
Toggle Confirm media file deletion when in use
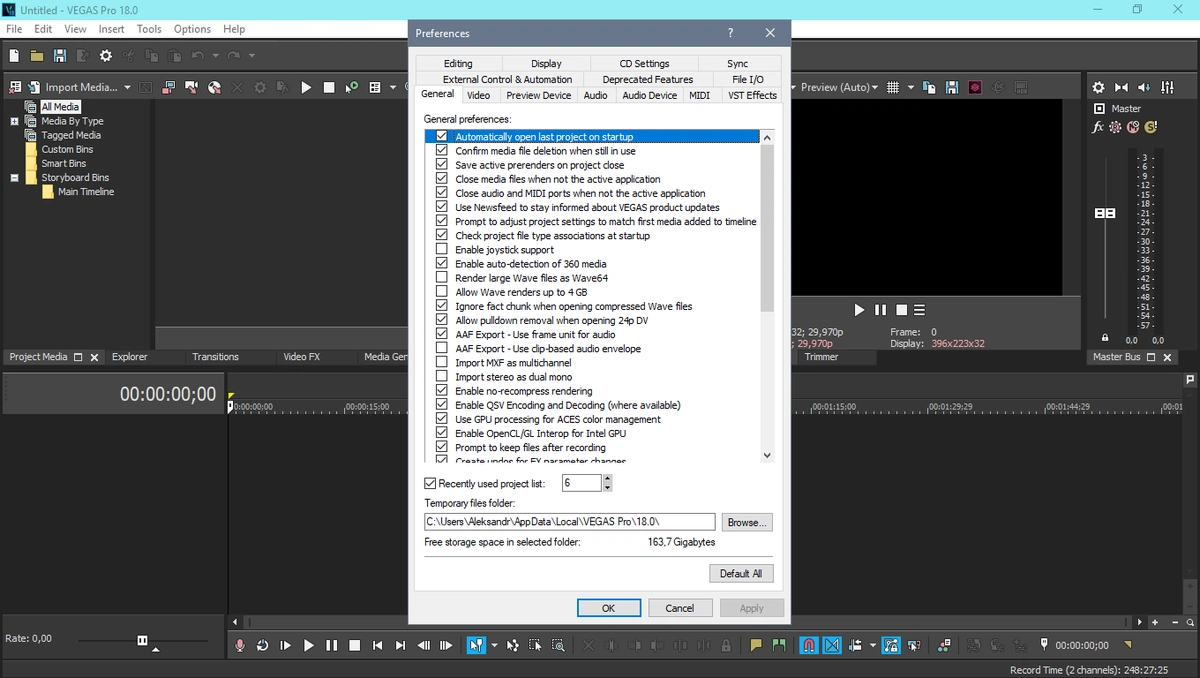click(442, 150)
